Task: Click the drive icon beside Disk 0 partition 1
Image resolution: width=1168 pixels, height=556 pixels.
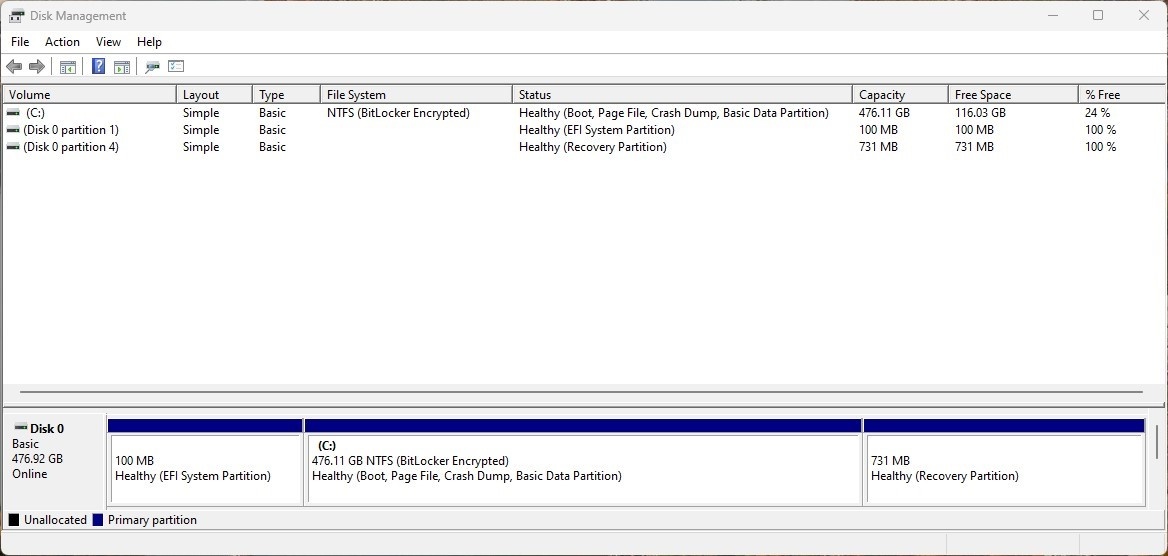Action: pyautogui.click(x=13, y=130)
